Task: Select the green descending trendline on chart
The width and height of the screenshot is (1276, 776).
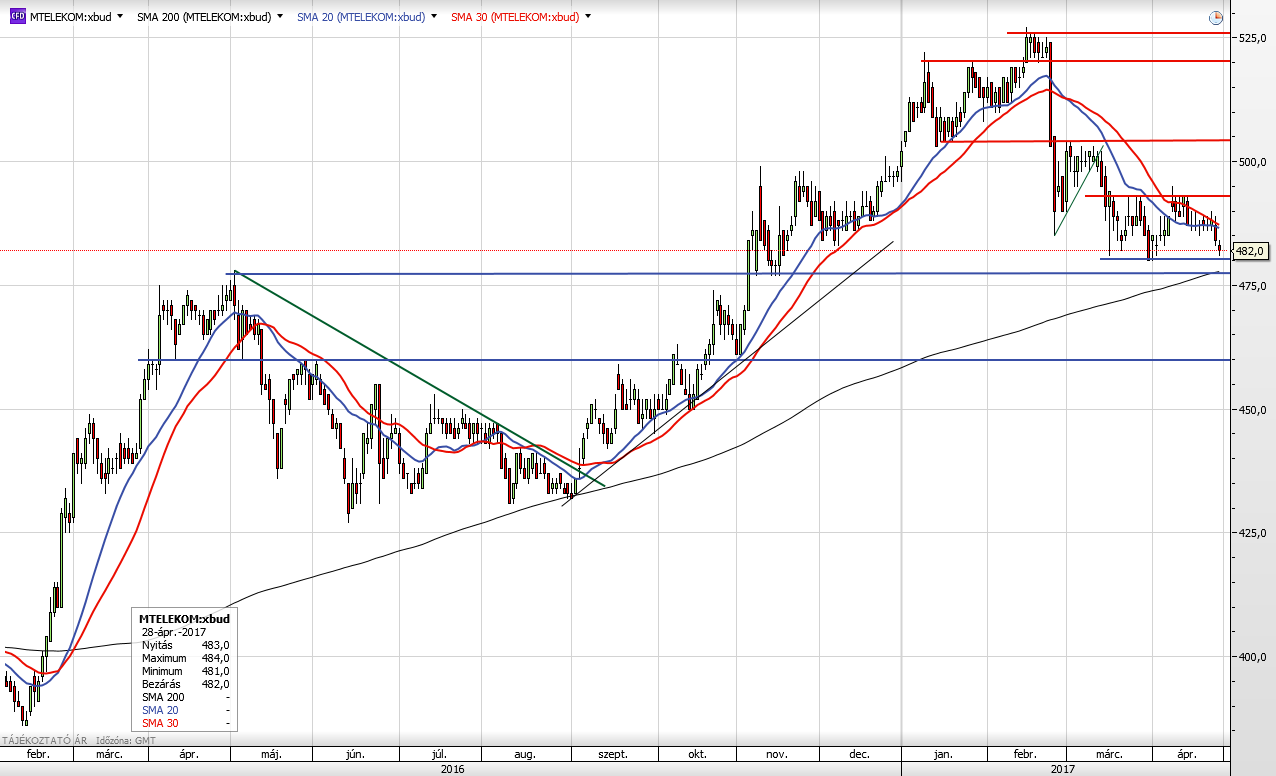Action: pyautogui.click(x=420, y=380)
